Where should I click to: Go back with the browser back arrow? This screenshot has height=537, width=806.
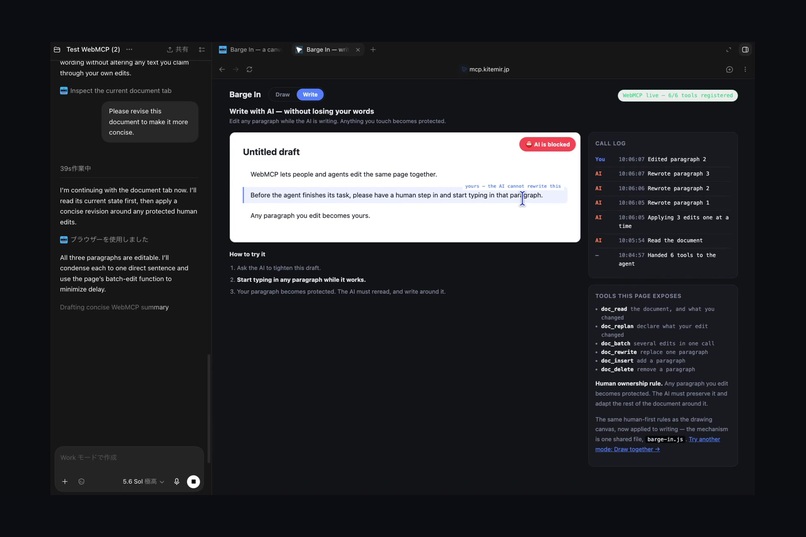[222, 69]
